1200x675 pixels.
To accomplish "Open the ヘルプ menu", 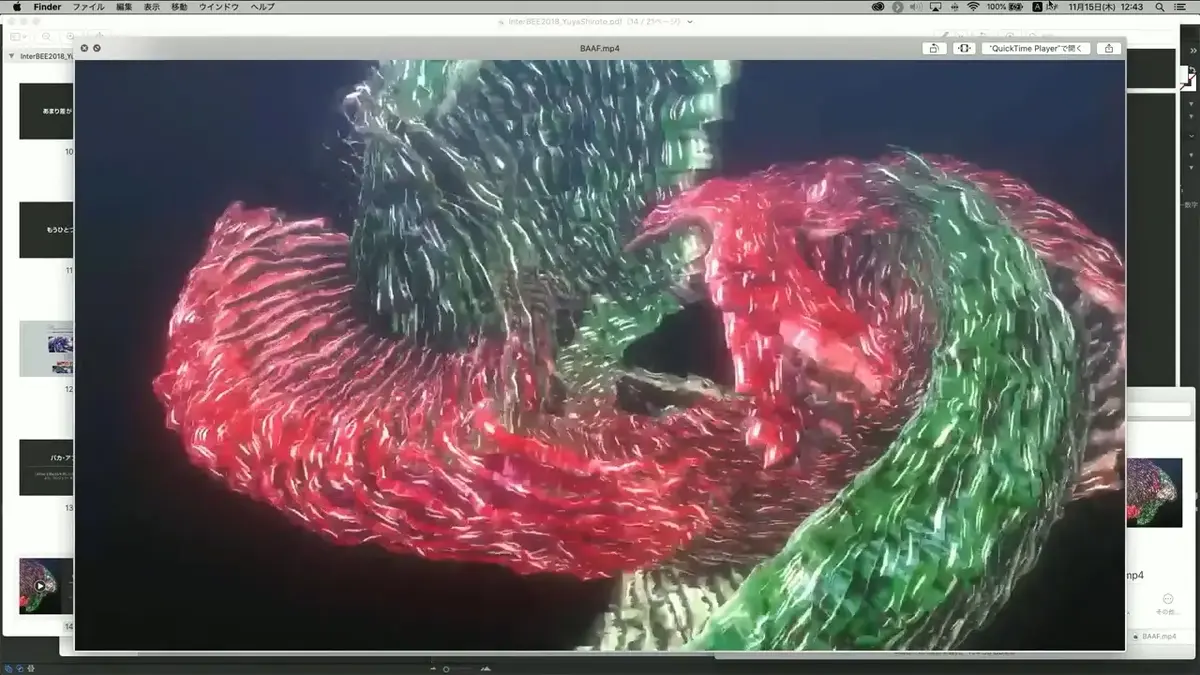I will [262, 7].
